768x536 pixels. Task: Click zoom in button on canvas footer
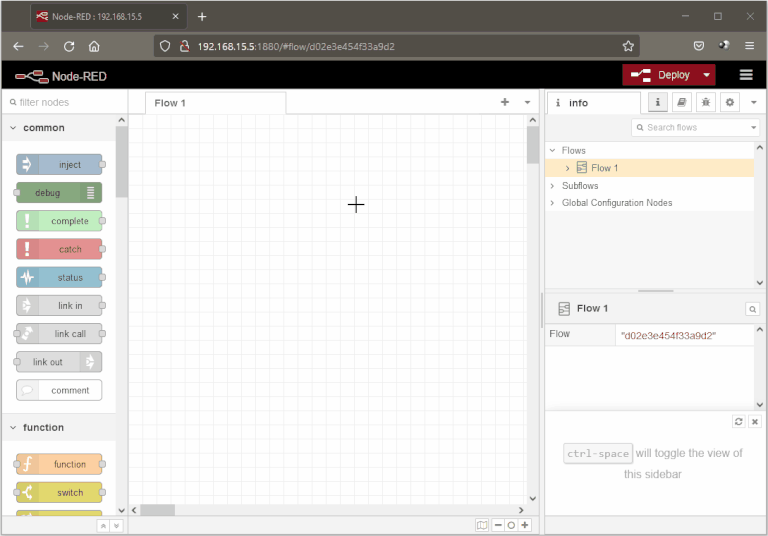pos(525,525)
